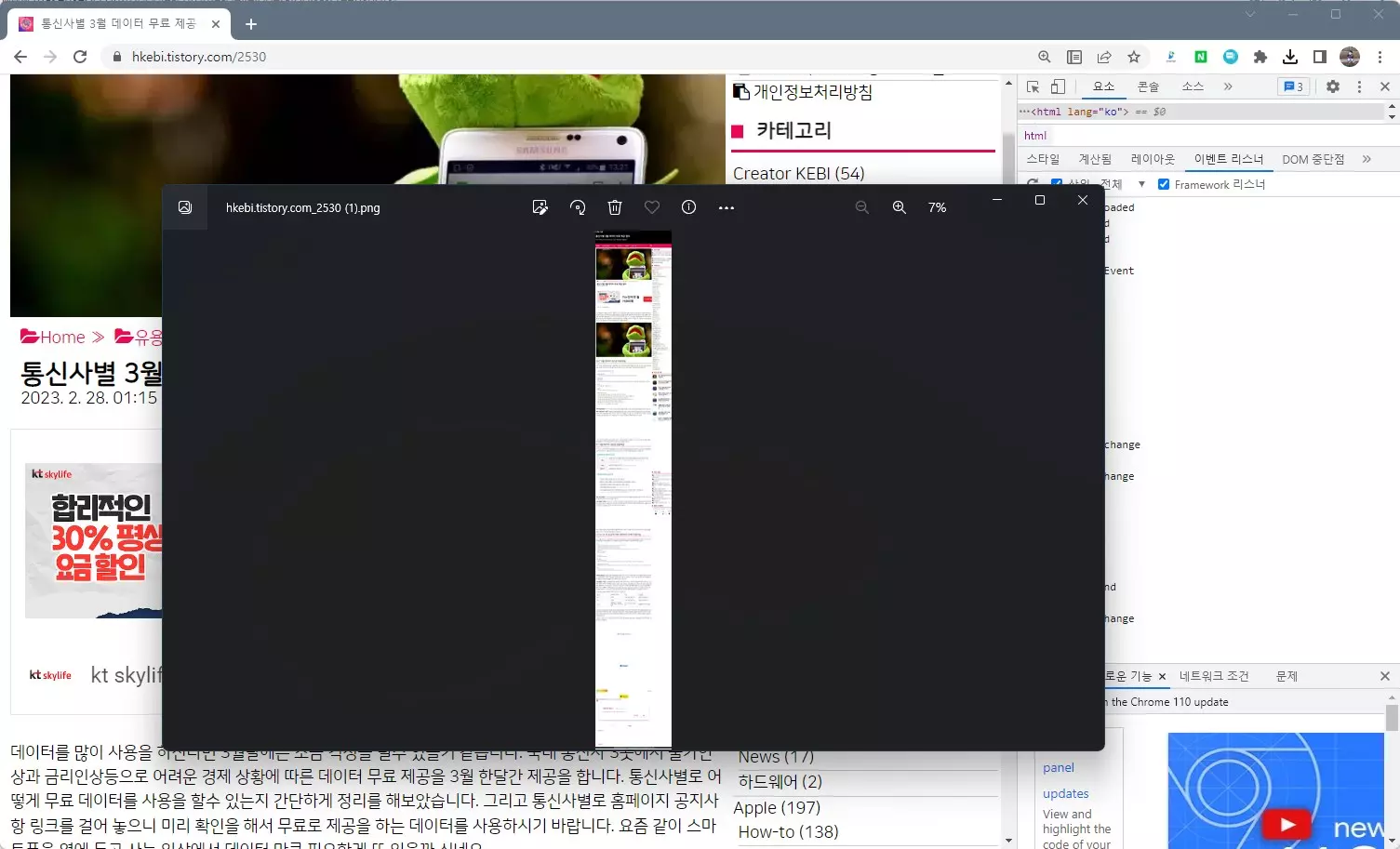Click the 7% zoom level indicator
The height and width of the screenshot is (849, 1400).
coord(937,207)
